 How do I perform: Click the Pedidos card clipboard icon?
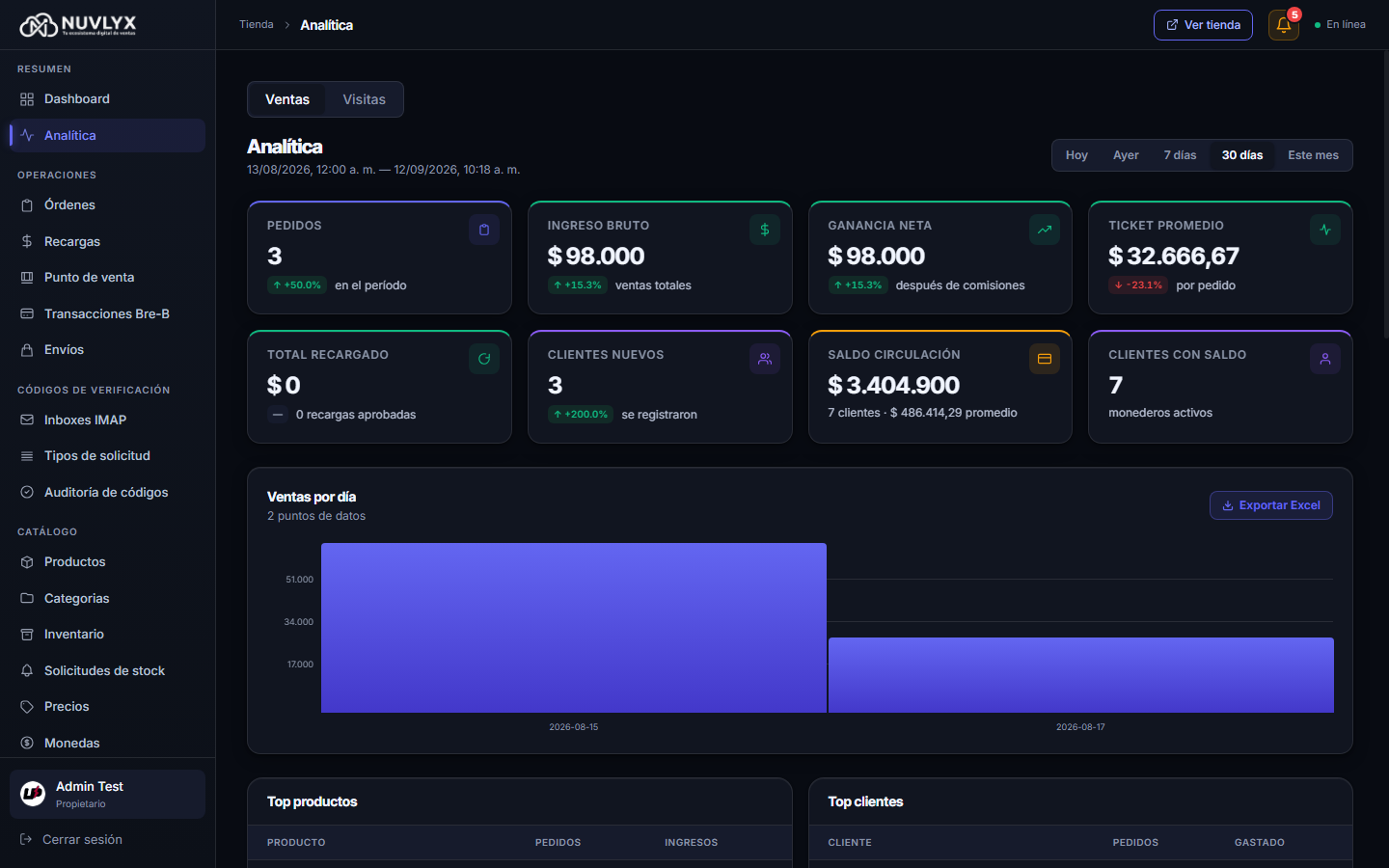[x=484, y=230]
